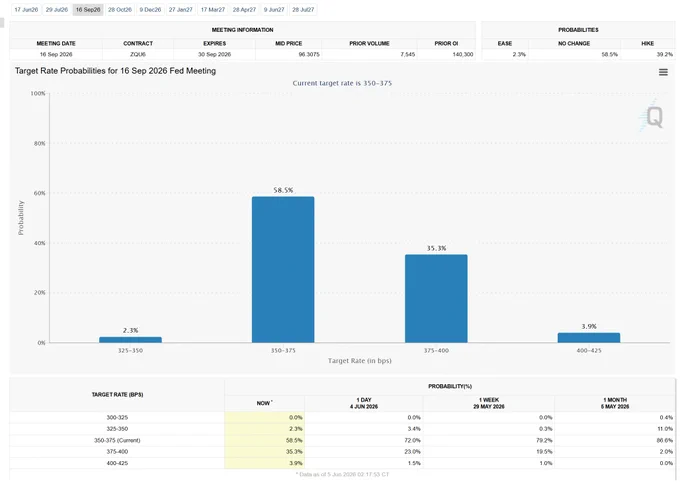
Task: Select the active 16 Sep26 meeting tab
Action: pyautogui.click(x=88, y=10)
